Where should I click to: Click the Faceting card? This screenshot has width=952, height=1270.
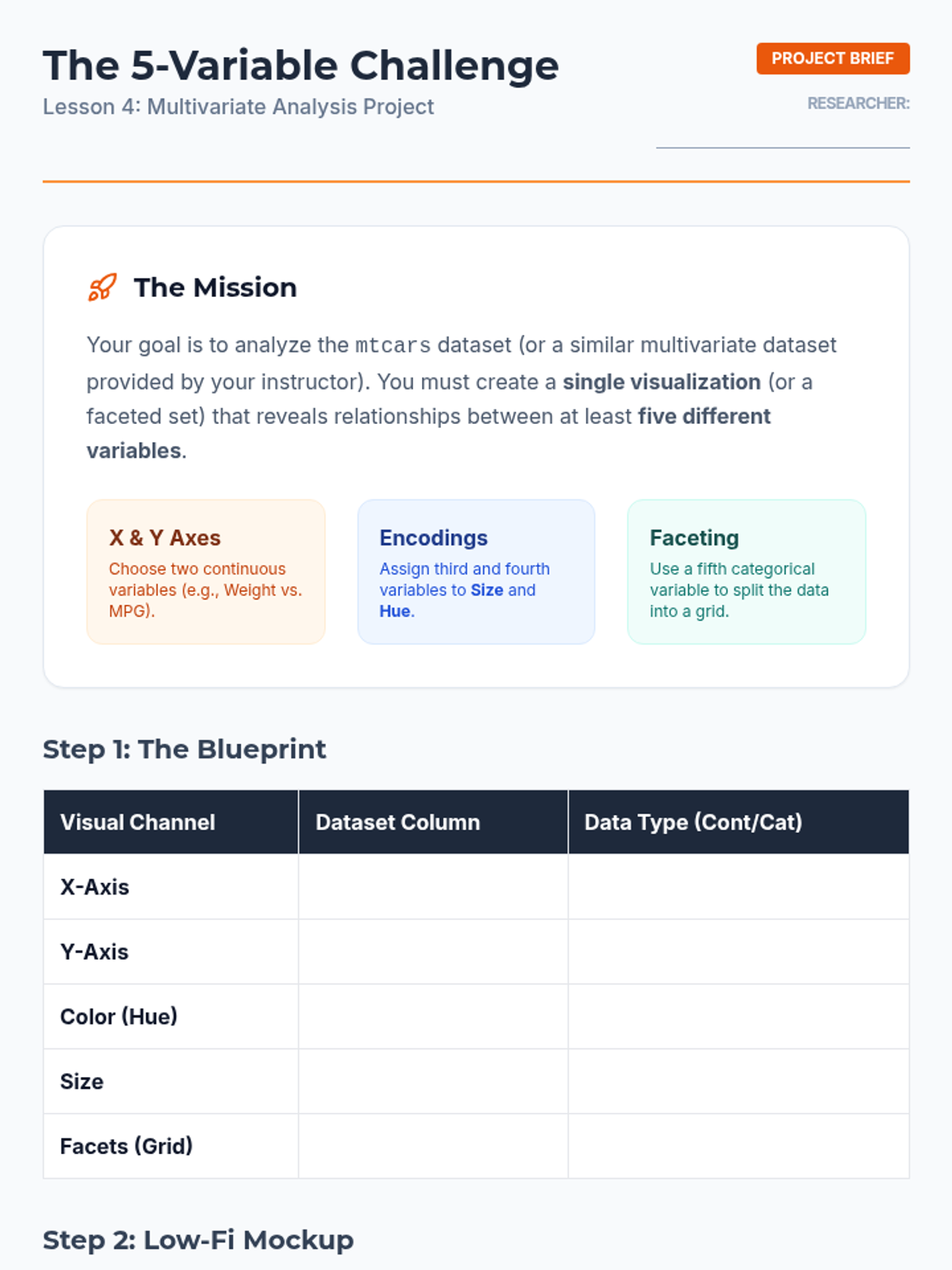click(x=746, y=571)
